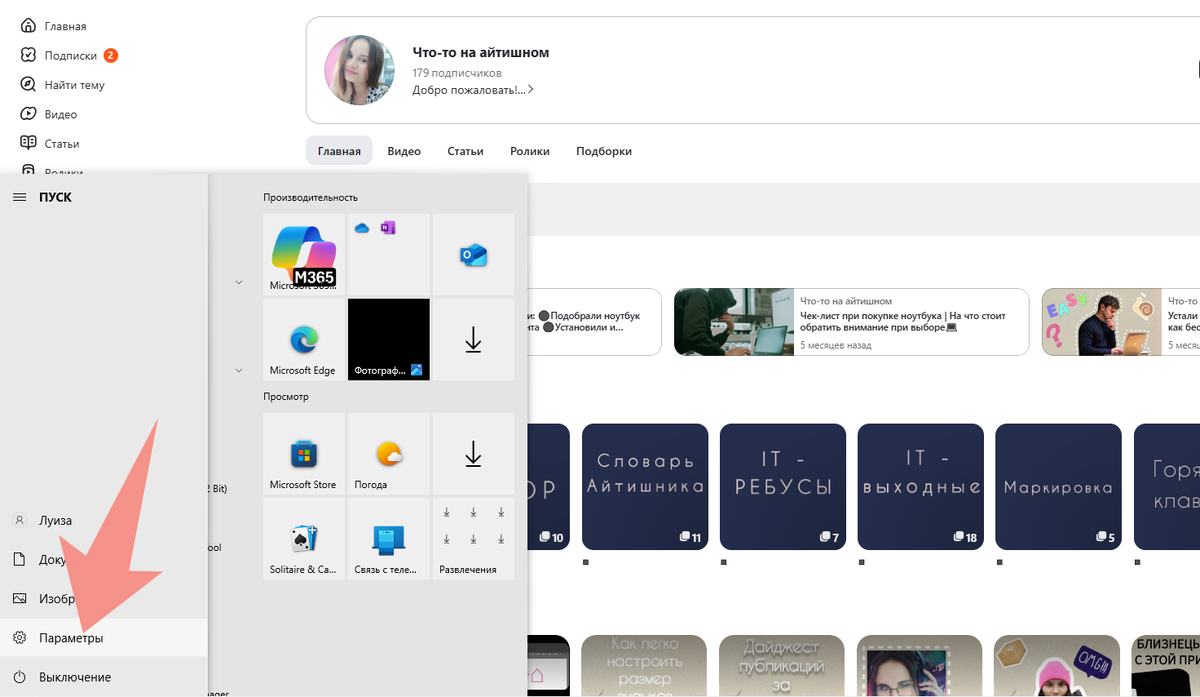Open the Как легко настроить video thumbnail
Viewport: 1200px width, 697px height.
point(645,665)
